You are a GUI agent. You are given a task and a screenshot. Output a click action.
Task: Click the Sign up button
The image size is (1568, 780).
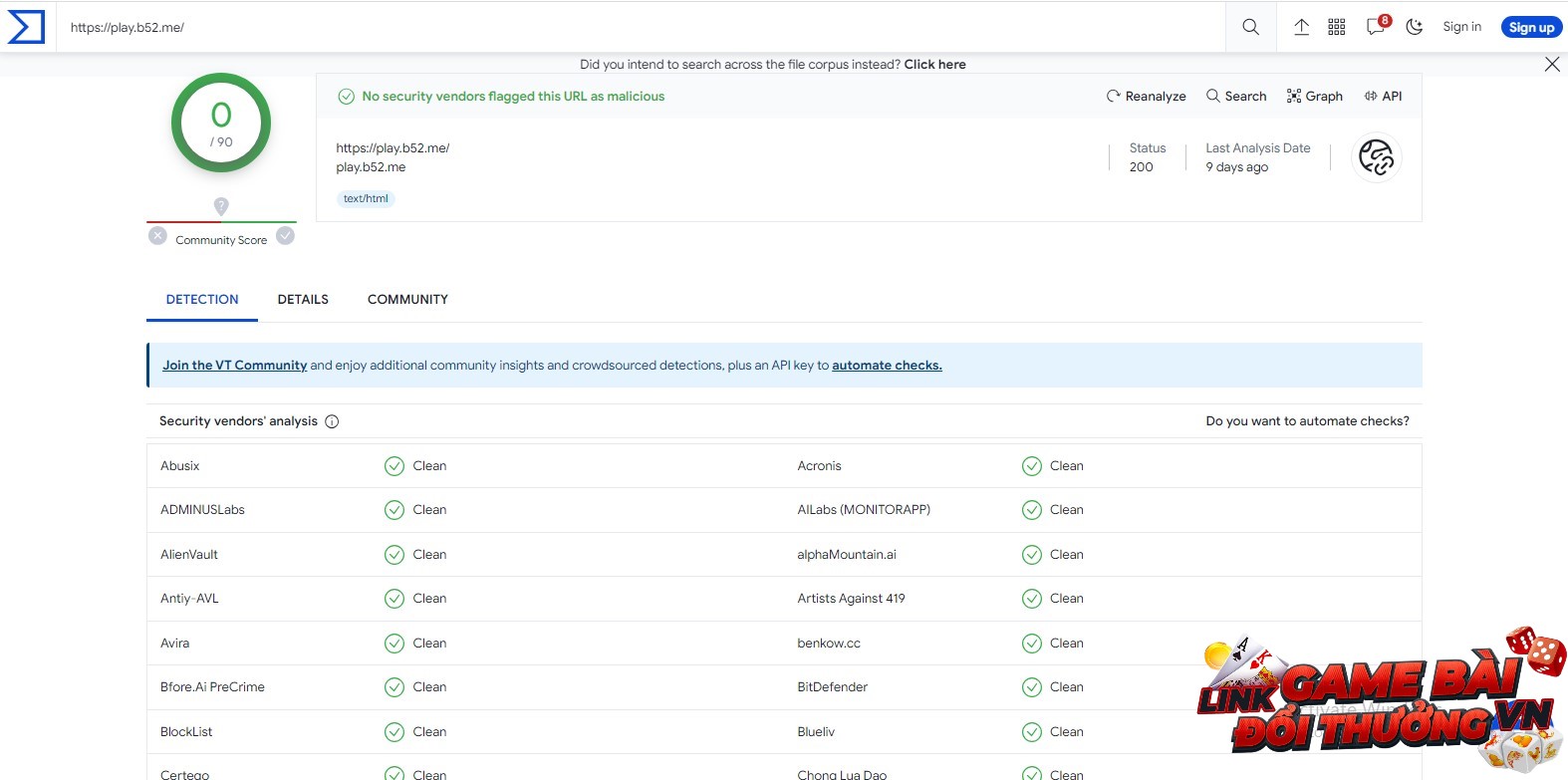pyautogui.click(x=1531, y=27)
